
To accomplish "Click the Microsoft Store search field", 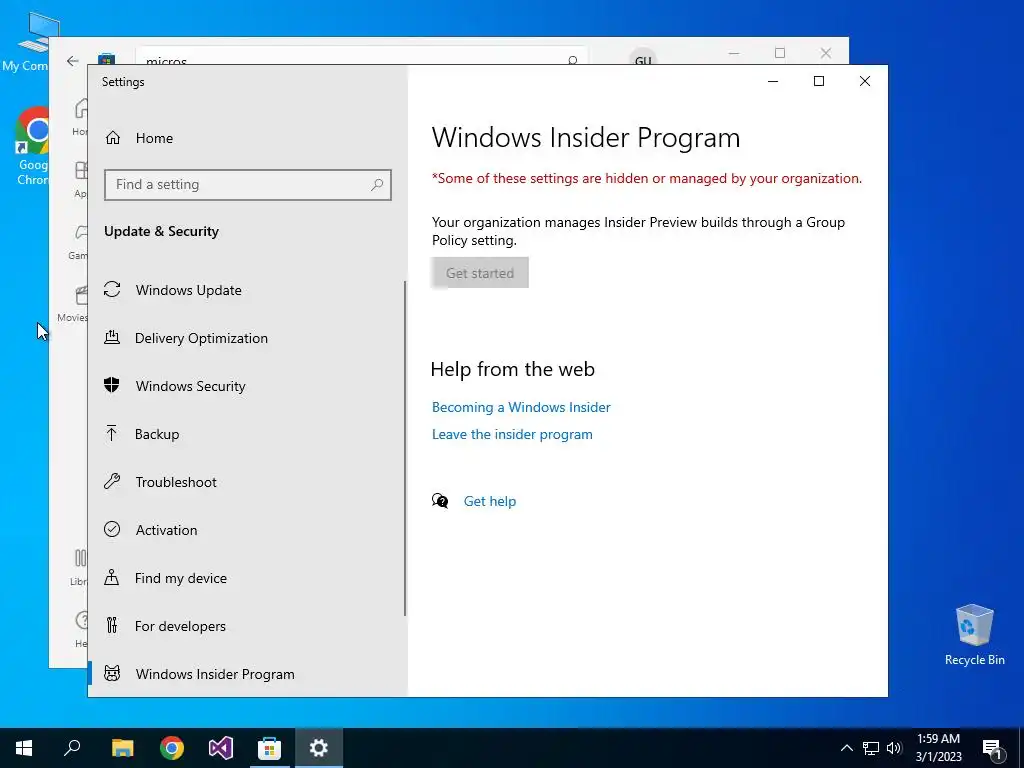I will [x=361, y=58].
